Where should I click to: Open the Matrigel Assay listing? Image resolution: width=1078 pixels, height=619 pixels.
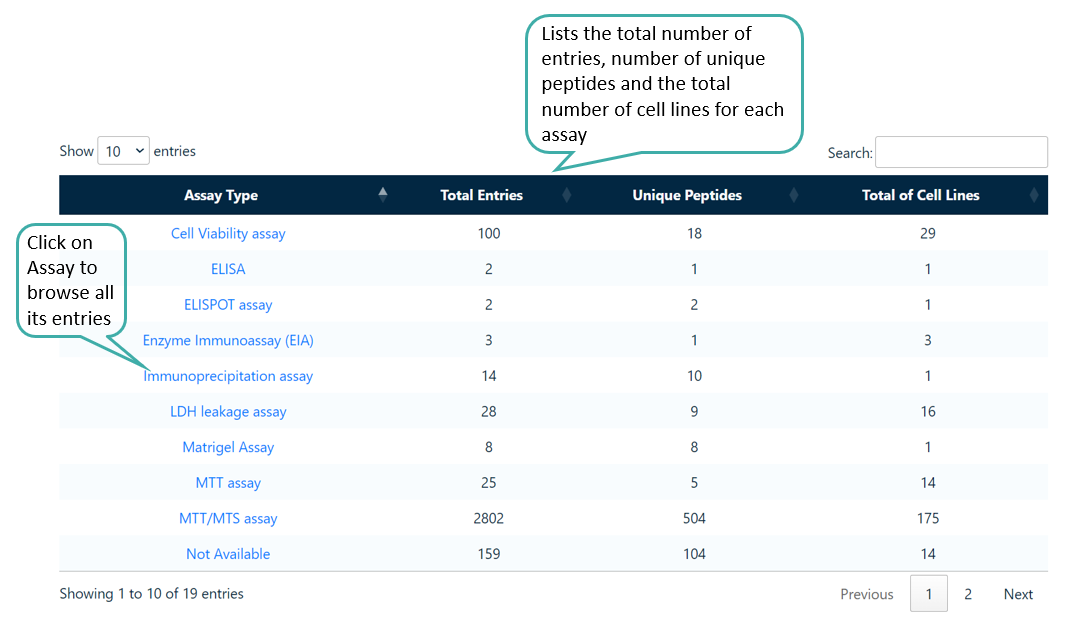click(x=228, y=447)
